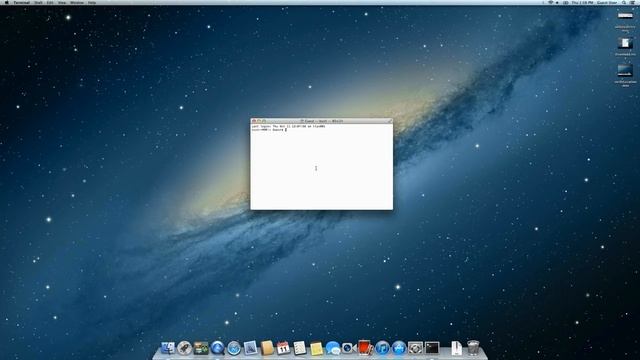The height and width of the screenshot is (360, 640).
Task: Open Spotlight search magnifier icon
Action: 624,2
